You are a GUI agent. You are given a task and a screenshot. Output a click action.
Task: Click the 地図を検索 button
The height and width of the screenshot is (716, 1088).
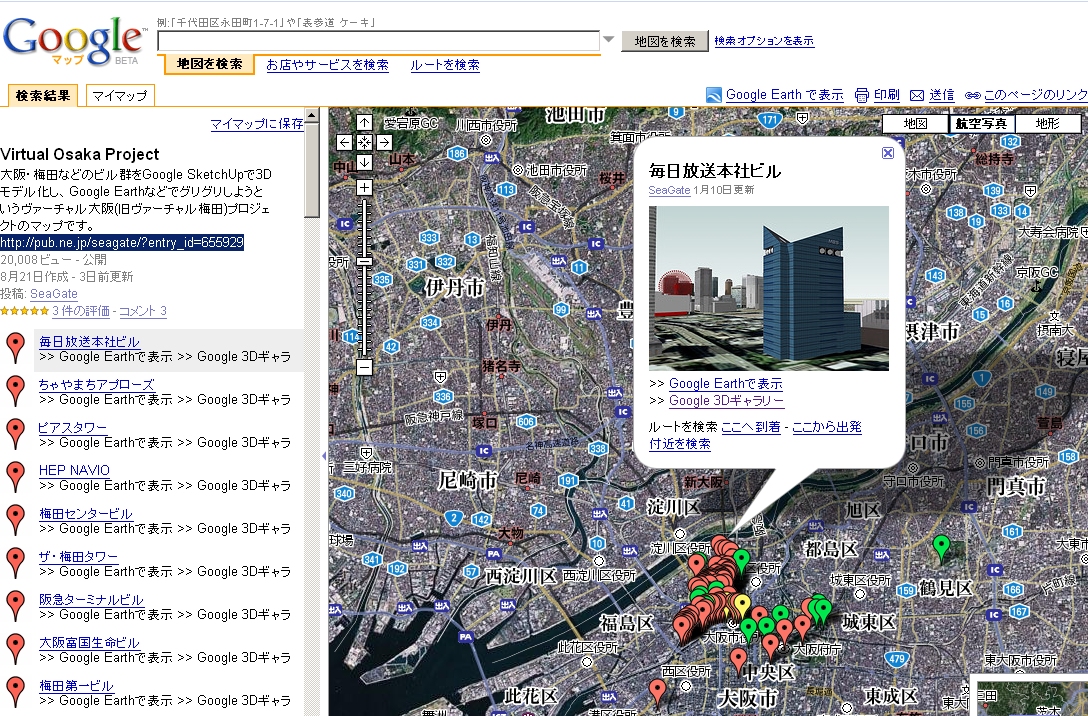[665, 41]
